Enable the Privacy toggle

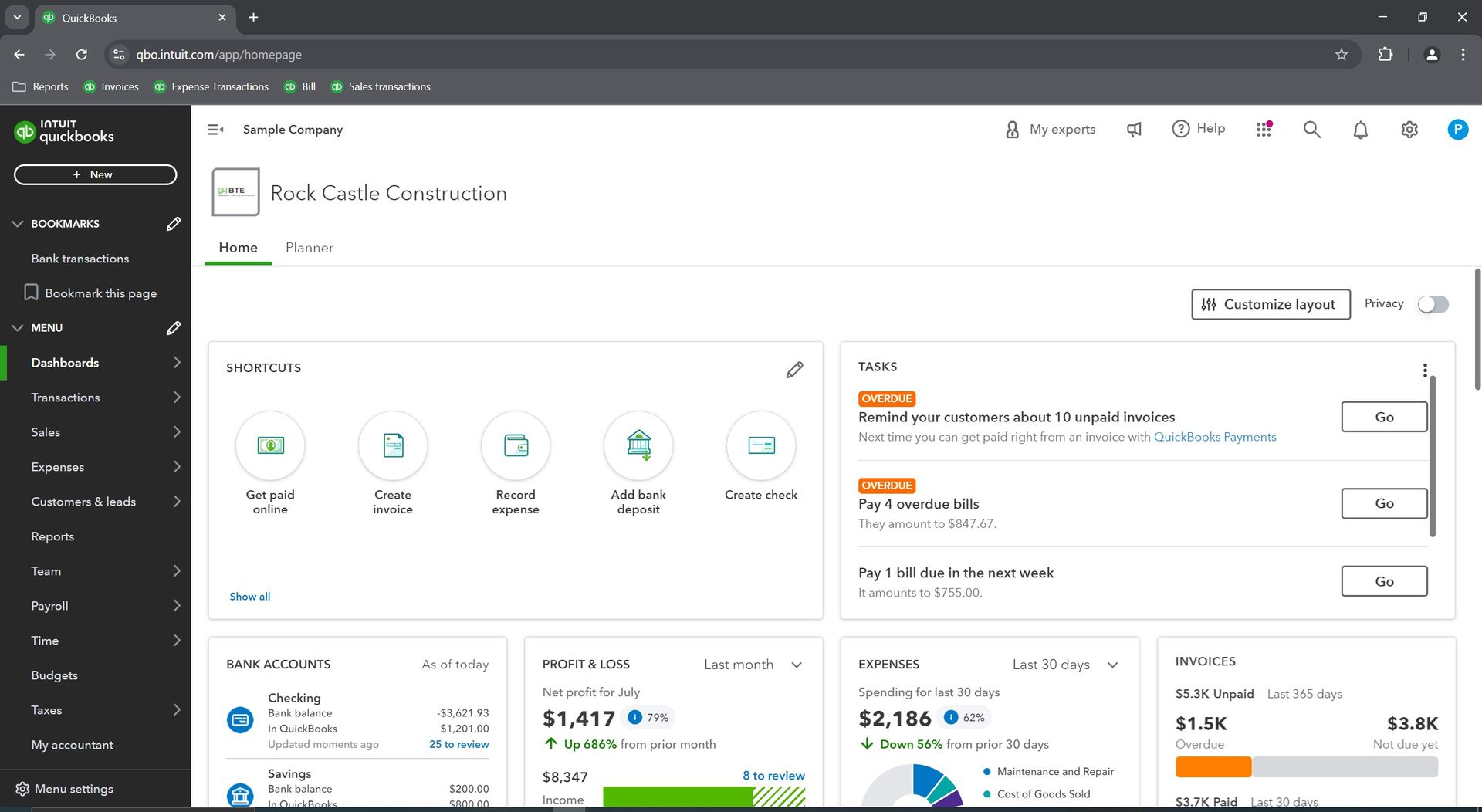pos(1433,304)
